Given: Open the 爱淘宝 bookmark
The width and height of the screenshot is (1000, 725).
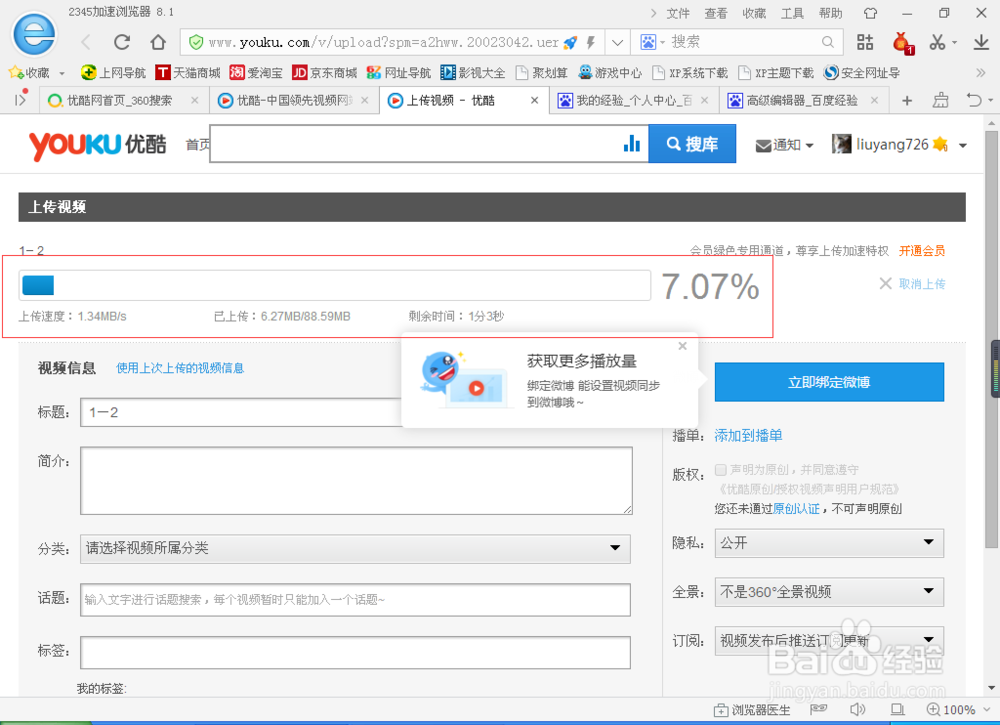Looking at the screenshot, I should pyautogui.click(x=256, y=73).
